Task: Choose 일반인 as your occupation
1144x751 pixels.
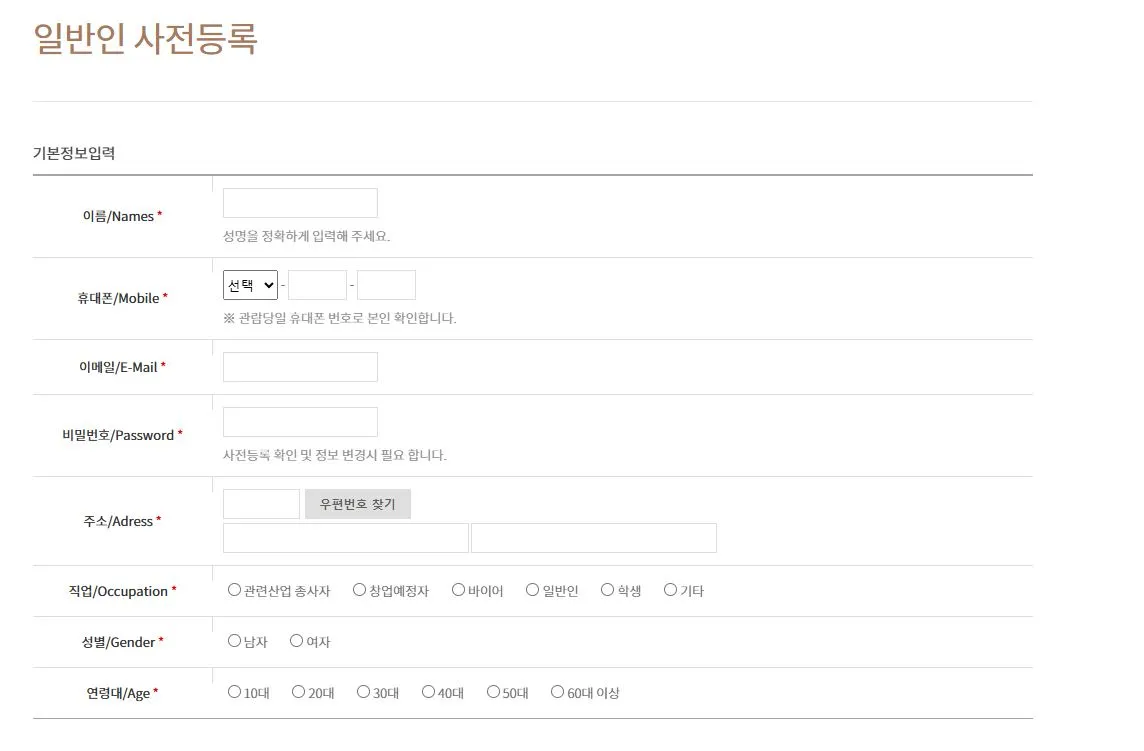Action: [x=532, y=589]
